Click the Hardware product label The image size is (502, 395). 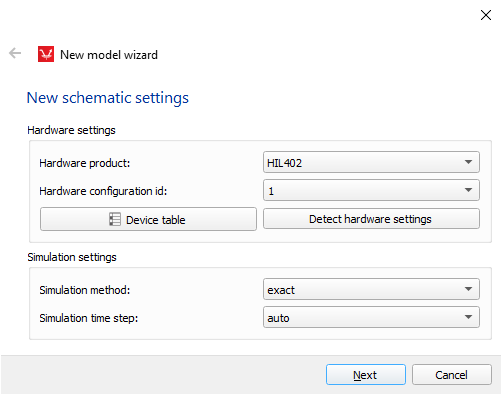tap(85, 163)
